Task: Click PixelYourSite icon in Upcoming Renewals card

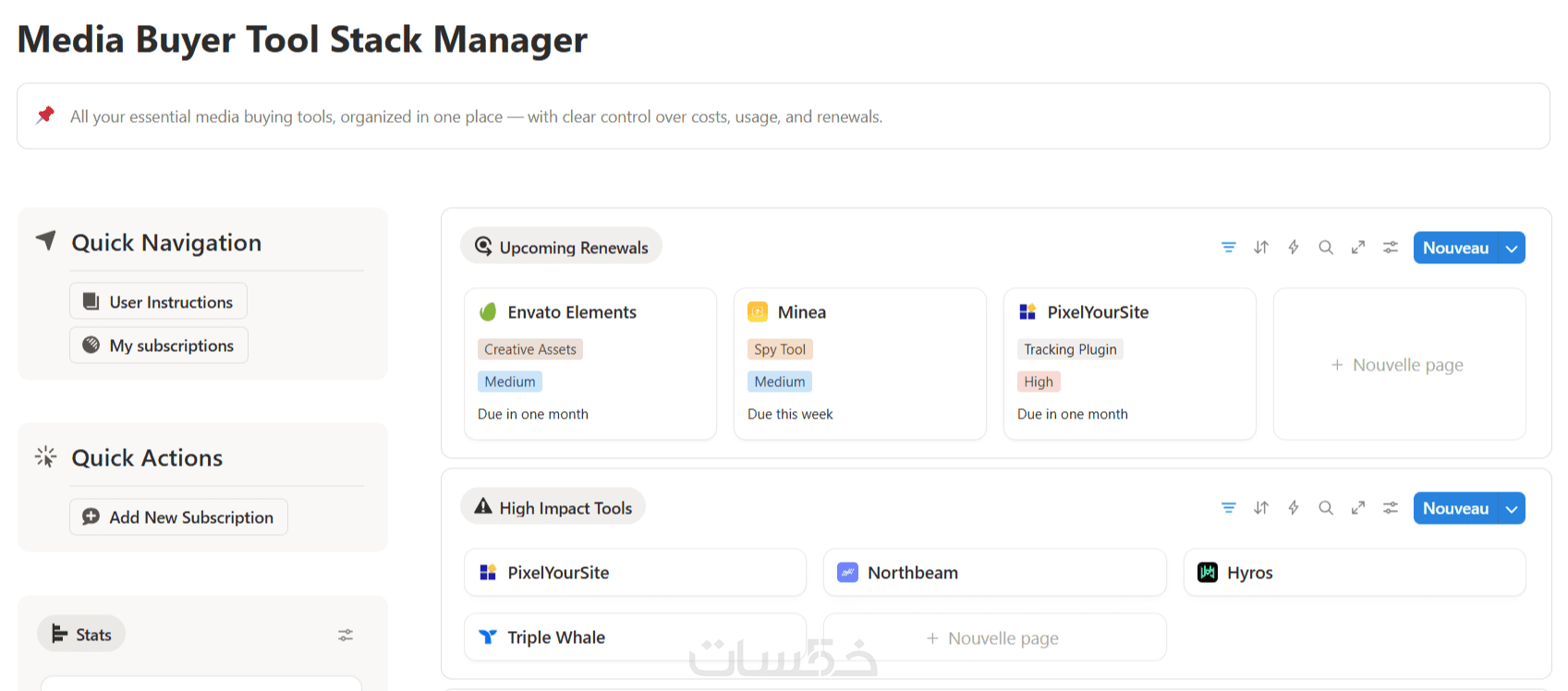Action: tap(1027, 312)
